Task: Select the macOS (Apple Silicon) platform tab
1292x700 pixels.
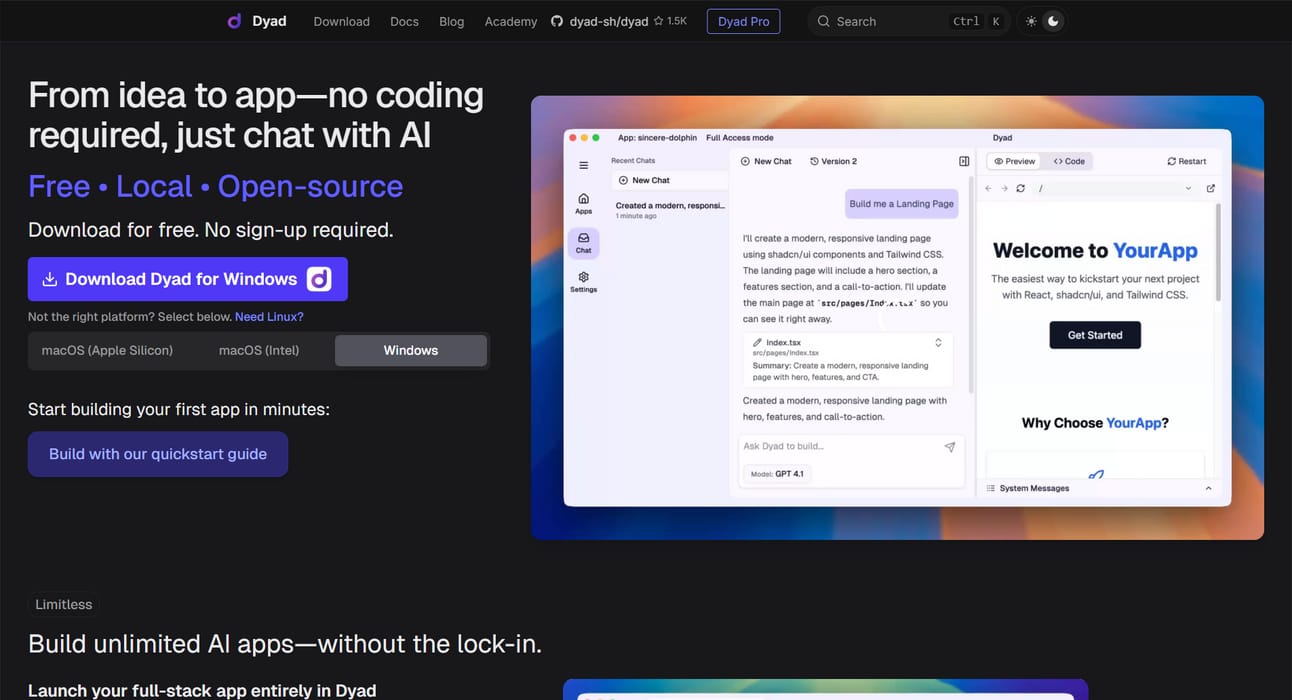Action: click(x=107, y=350)
